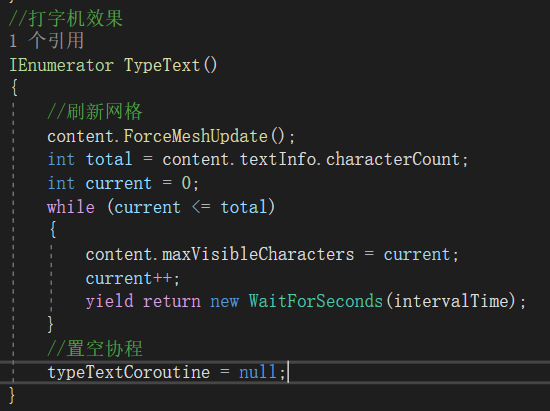
Task: Open the '1 个引用' CodeLens link
Action: pos(47,40)
